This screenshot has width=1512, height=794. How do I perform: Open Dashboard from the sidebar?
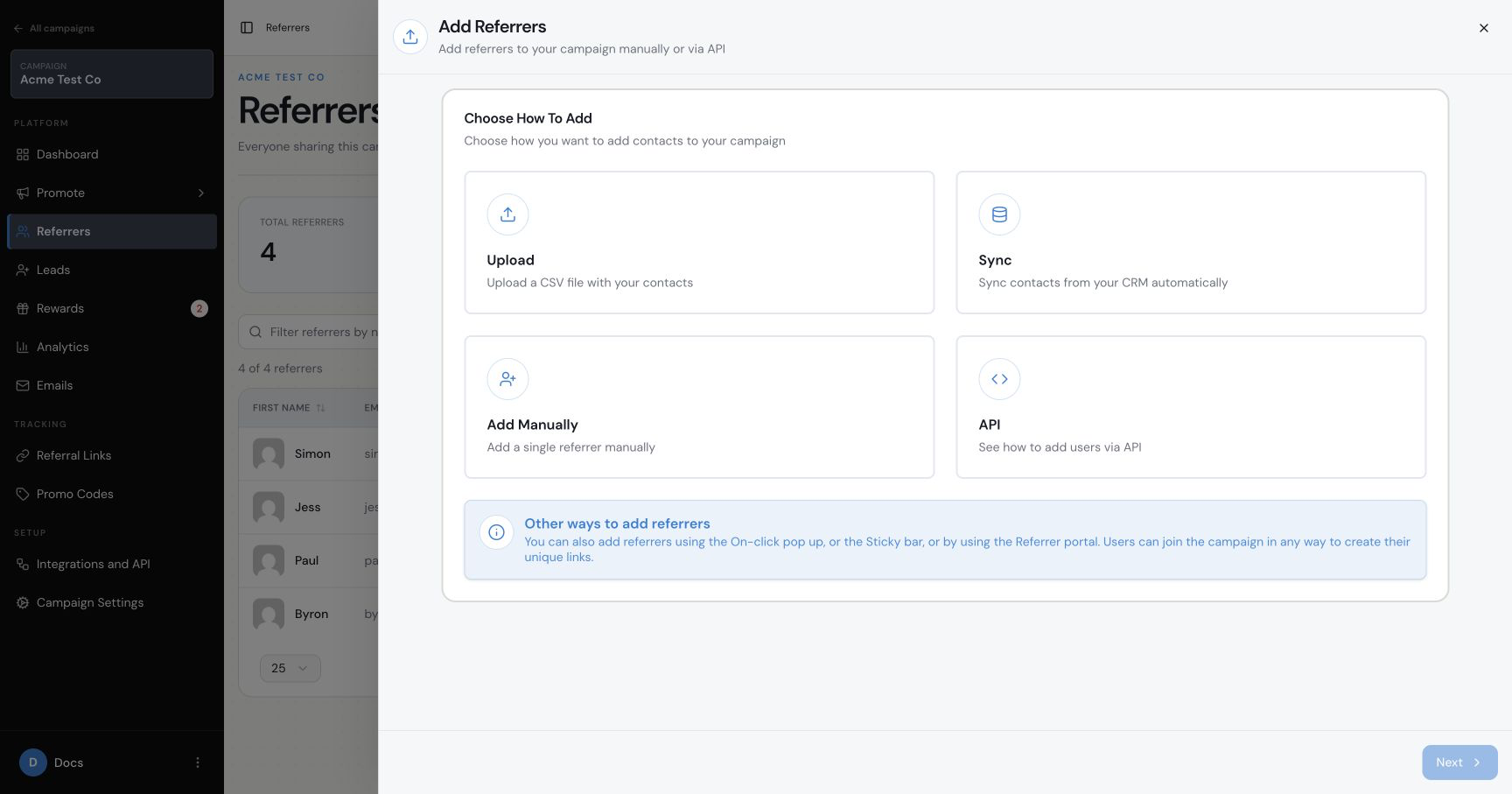click(112, 154)
